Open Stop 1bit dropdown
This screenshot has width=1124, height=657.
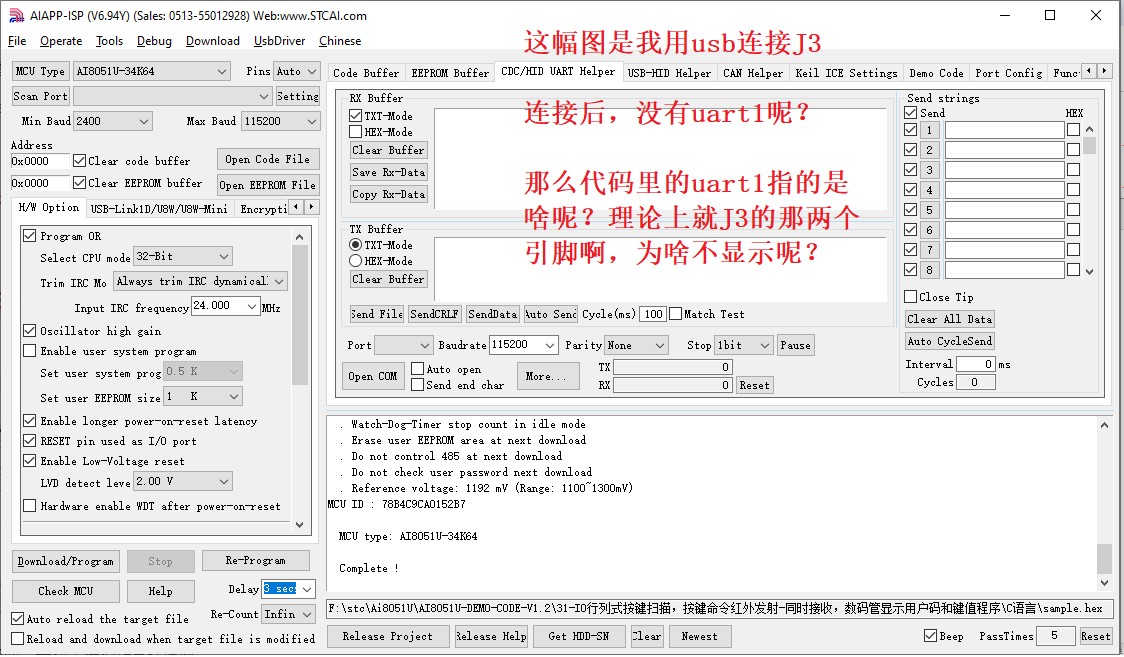(744, 345)
